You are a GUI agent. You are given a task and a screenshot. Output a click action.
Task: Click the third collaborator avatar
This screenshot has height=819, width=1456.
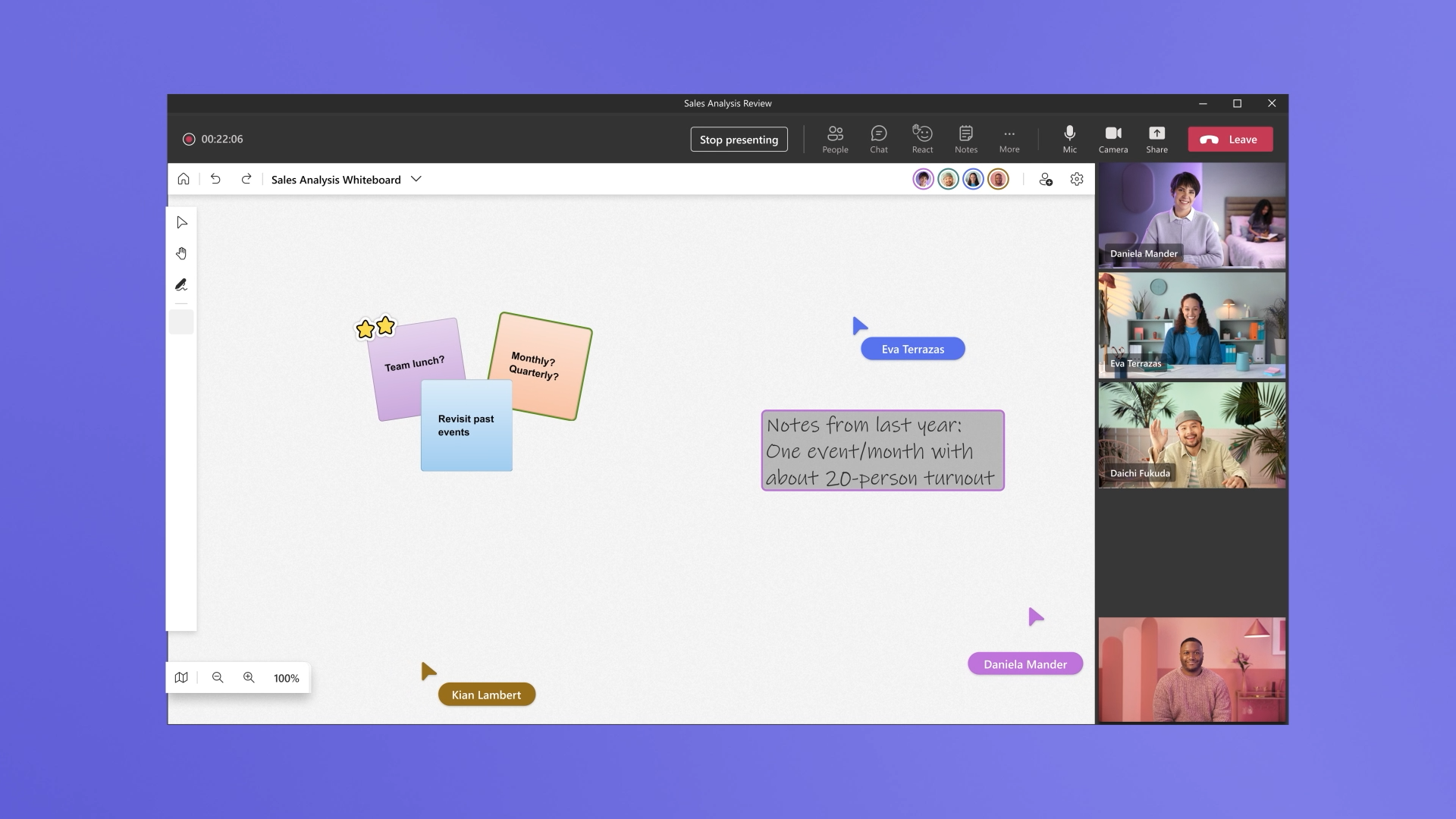[x=973, y=179]
